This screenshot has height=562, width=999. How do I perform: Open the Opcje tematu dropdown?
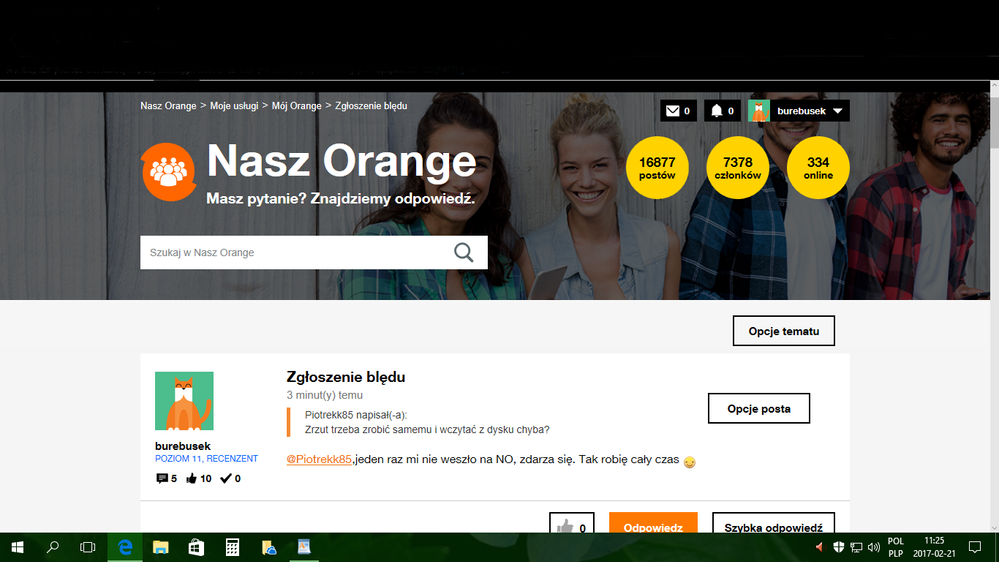(x=783, y=330)
